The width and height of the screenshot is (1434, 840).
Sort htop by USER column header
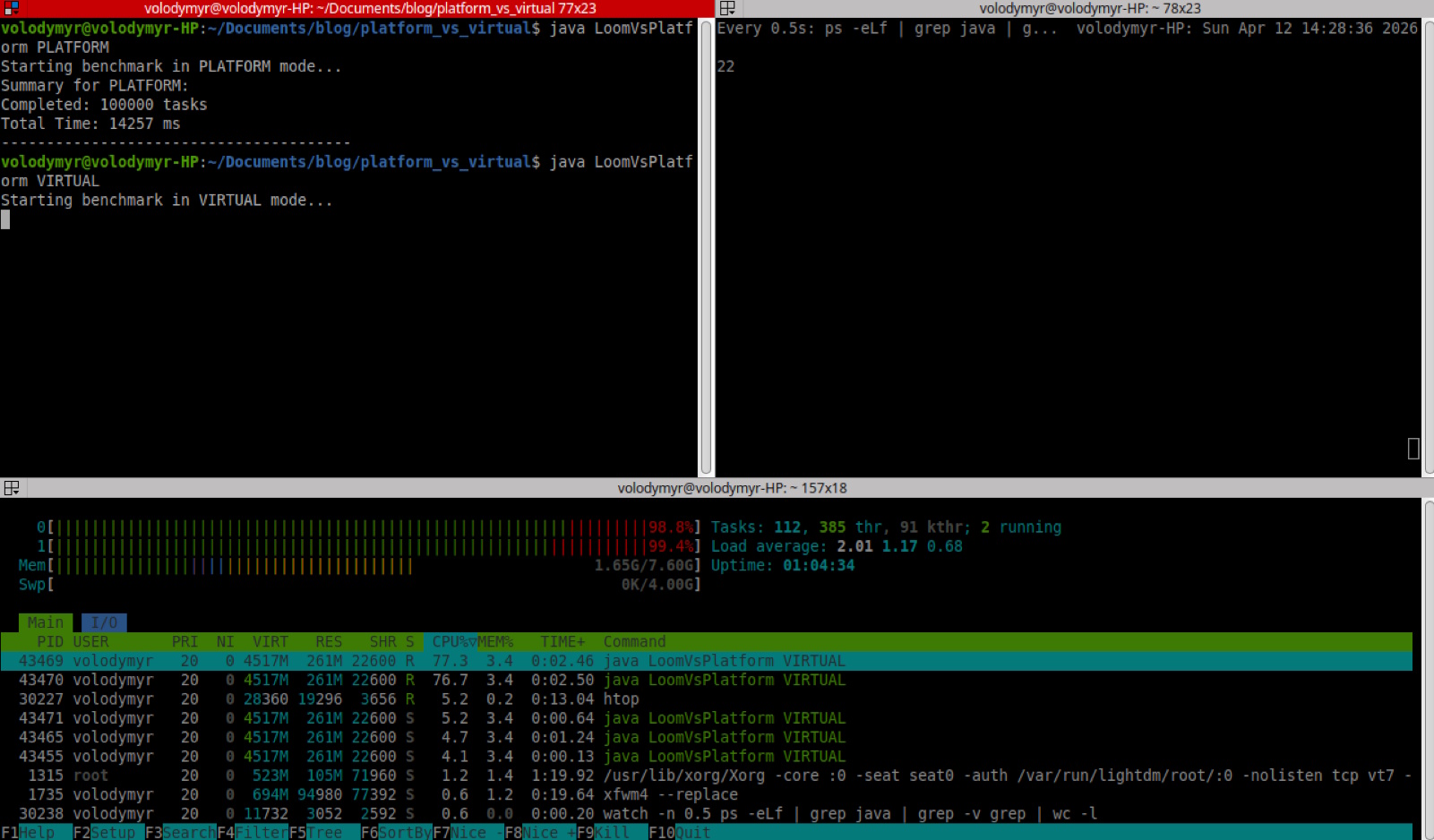[90, 642]
